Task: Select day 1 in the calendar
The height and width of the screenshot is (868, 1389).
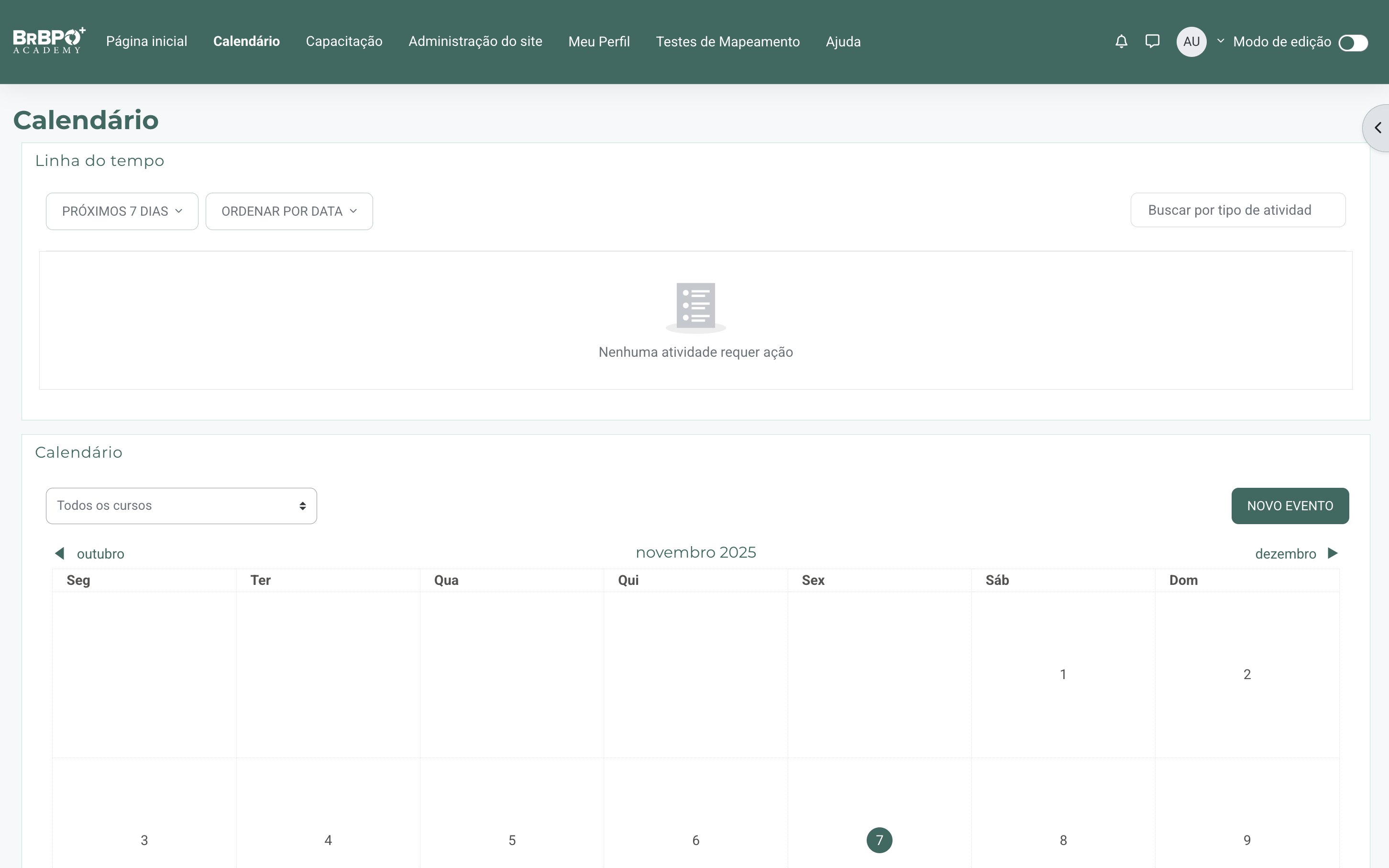Action: pos(1063,674)
